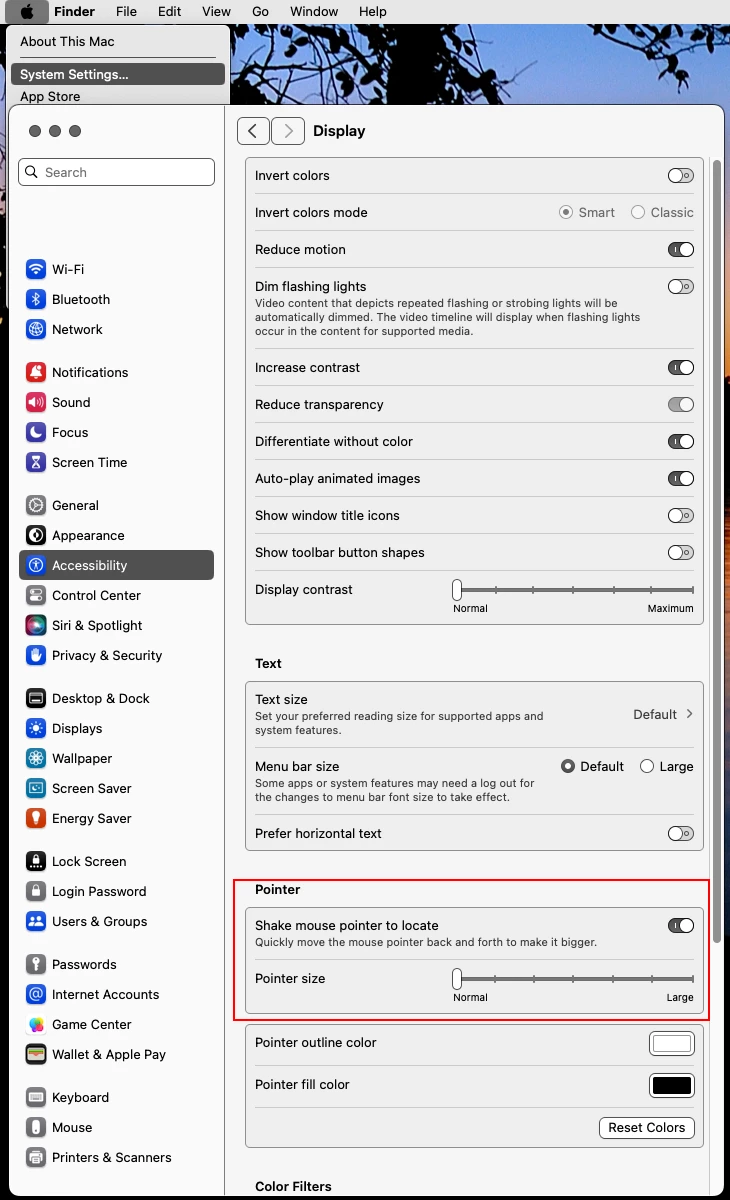
Task: Open Desktop & Dock icon
Action: 36,698
